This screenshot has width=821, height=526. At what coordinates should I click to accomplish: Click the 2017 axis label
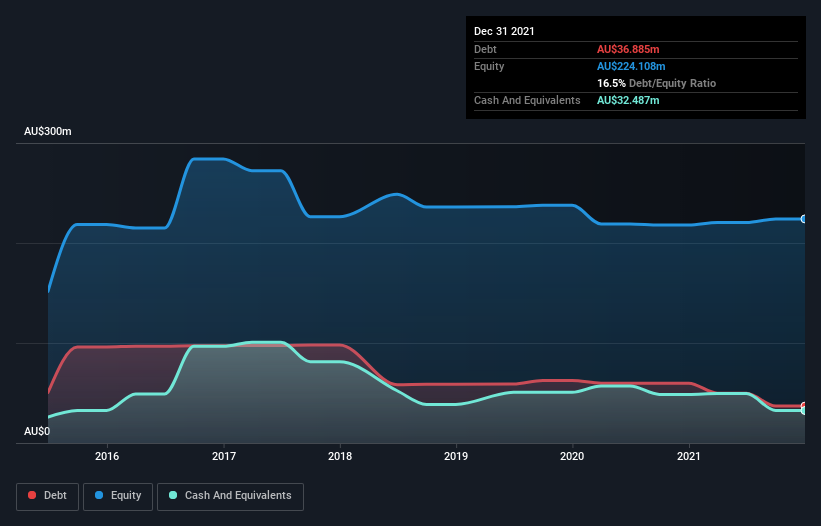click(x=224, y=456)
